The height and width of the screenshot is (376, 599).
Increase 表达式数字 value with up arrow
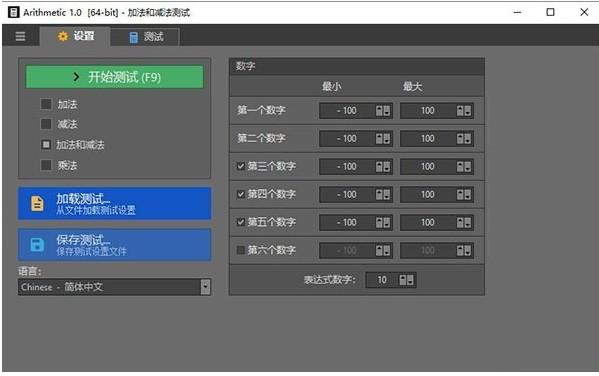pyautogui.click(x=403, y=280)
